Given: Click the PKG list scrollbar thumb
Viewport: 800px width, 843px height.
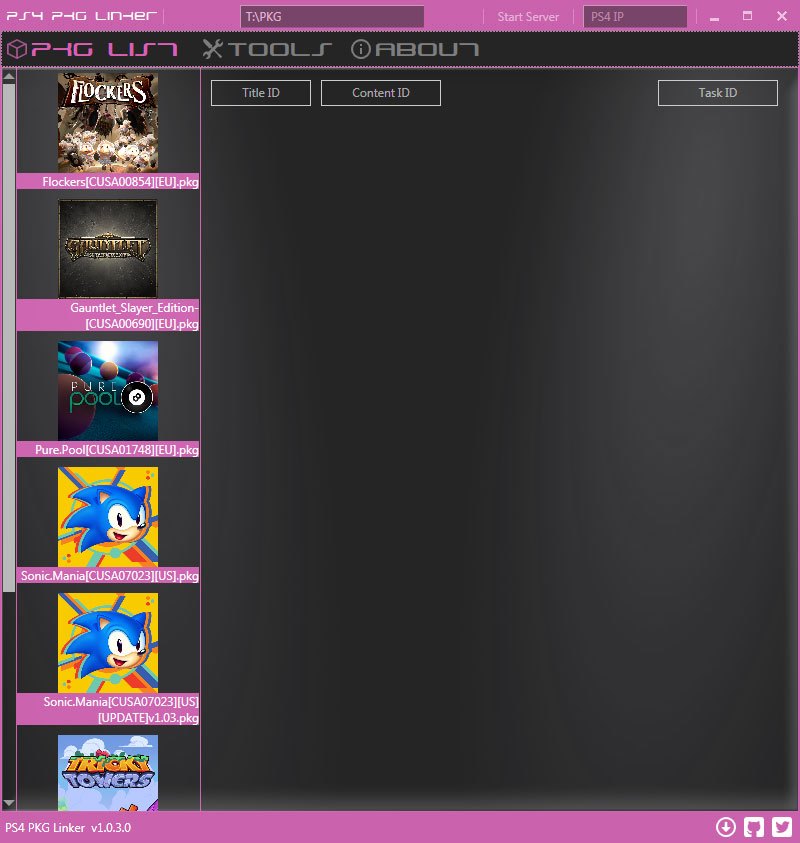Looking at the screenshot, I should click(x=9, y=338).
